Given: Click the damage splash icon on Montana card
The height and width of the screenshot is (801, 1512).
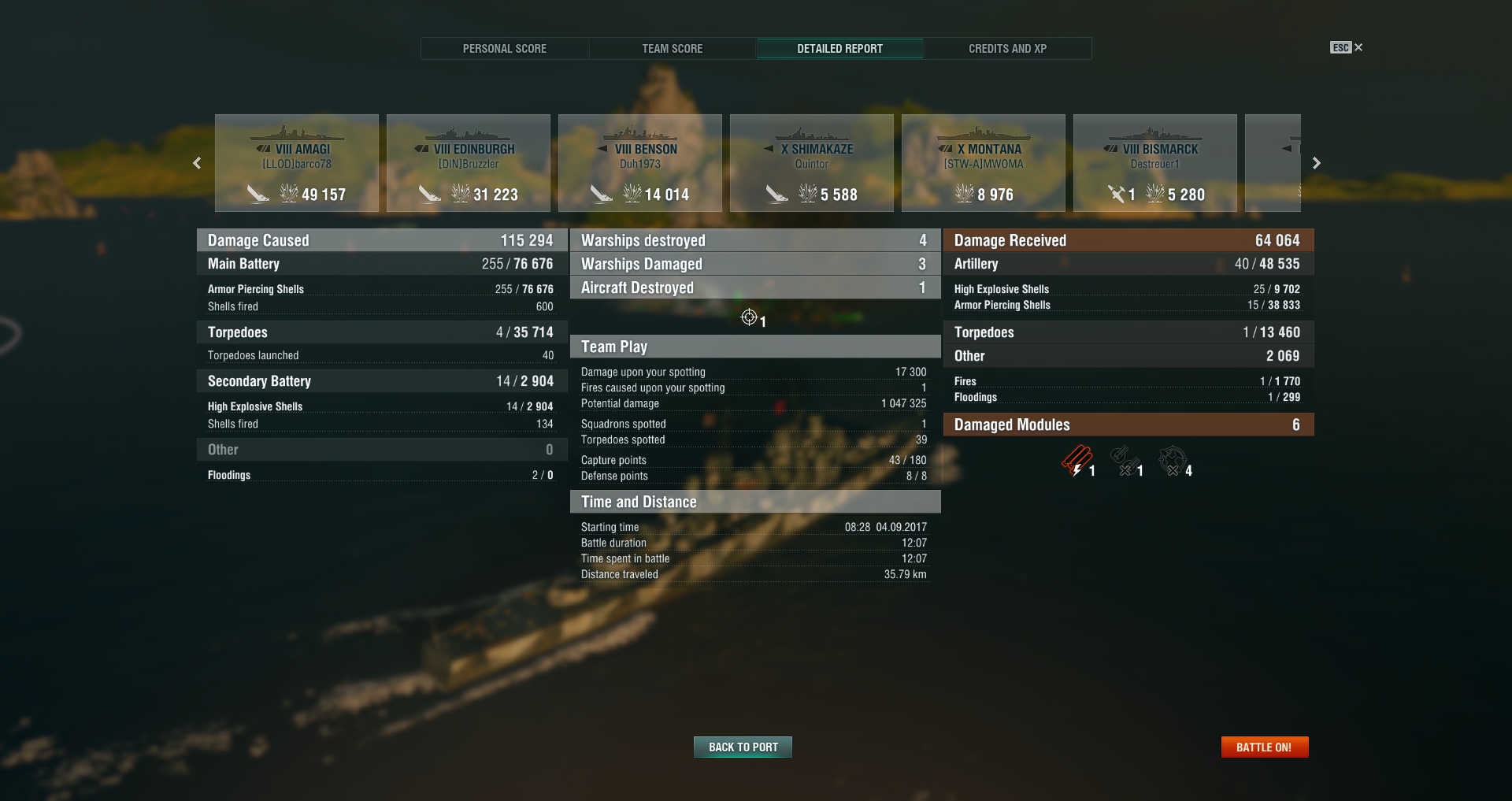Looking at the screenshot, I should click(x=964, y=193).
